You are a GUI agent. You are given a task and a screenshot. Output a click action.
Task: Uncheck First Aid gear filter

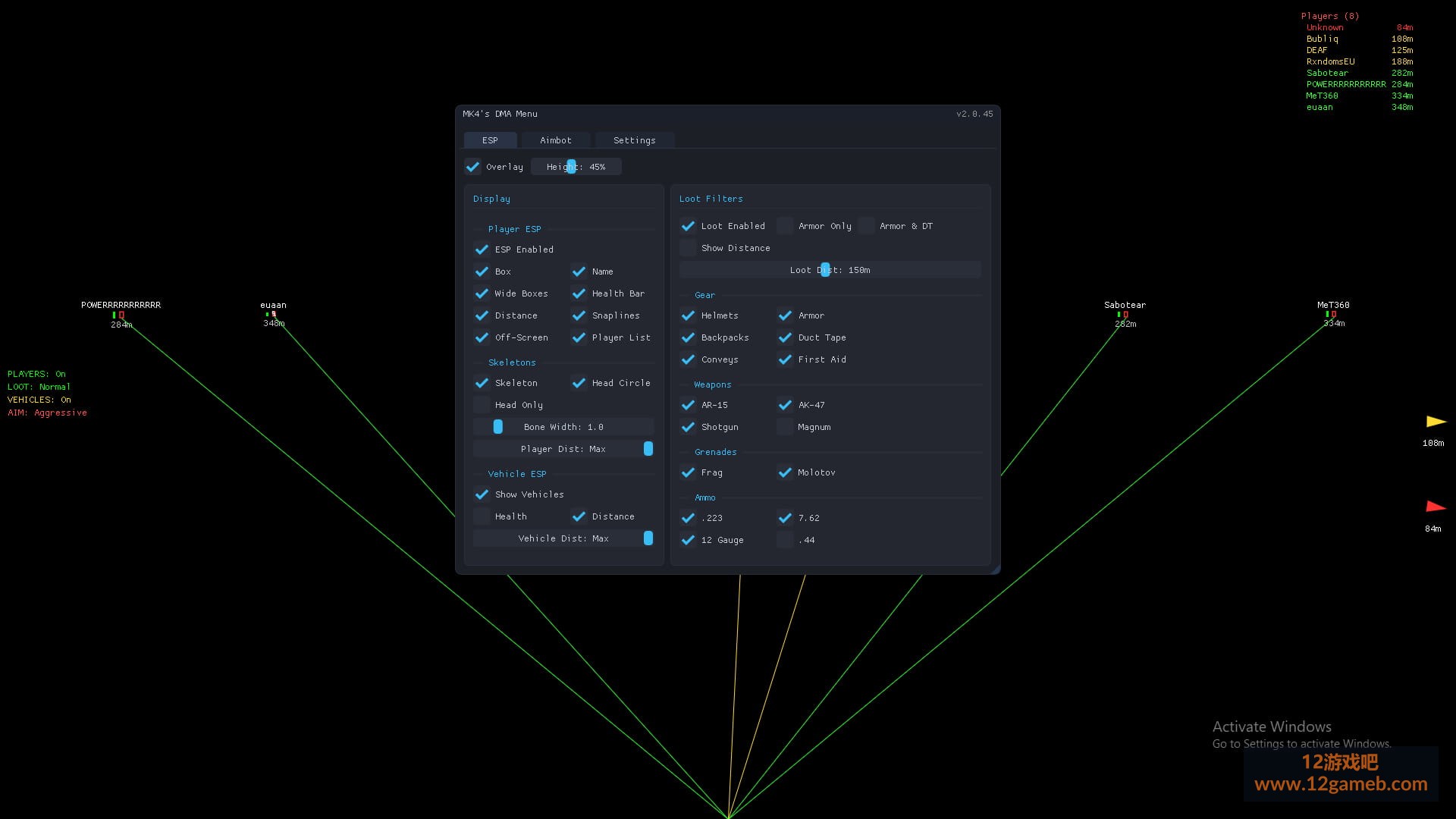pos(785,359)
